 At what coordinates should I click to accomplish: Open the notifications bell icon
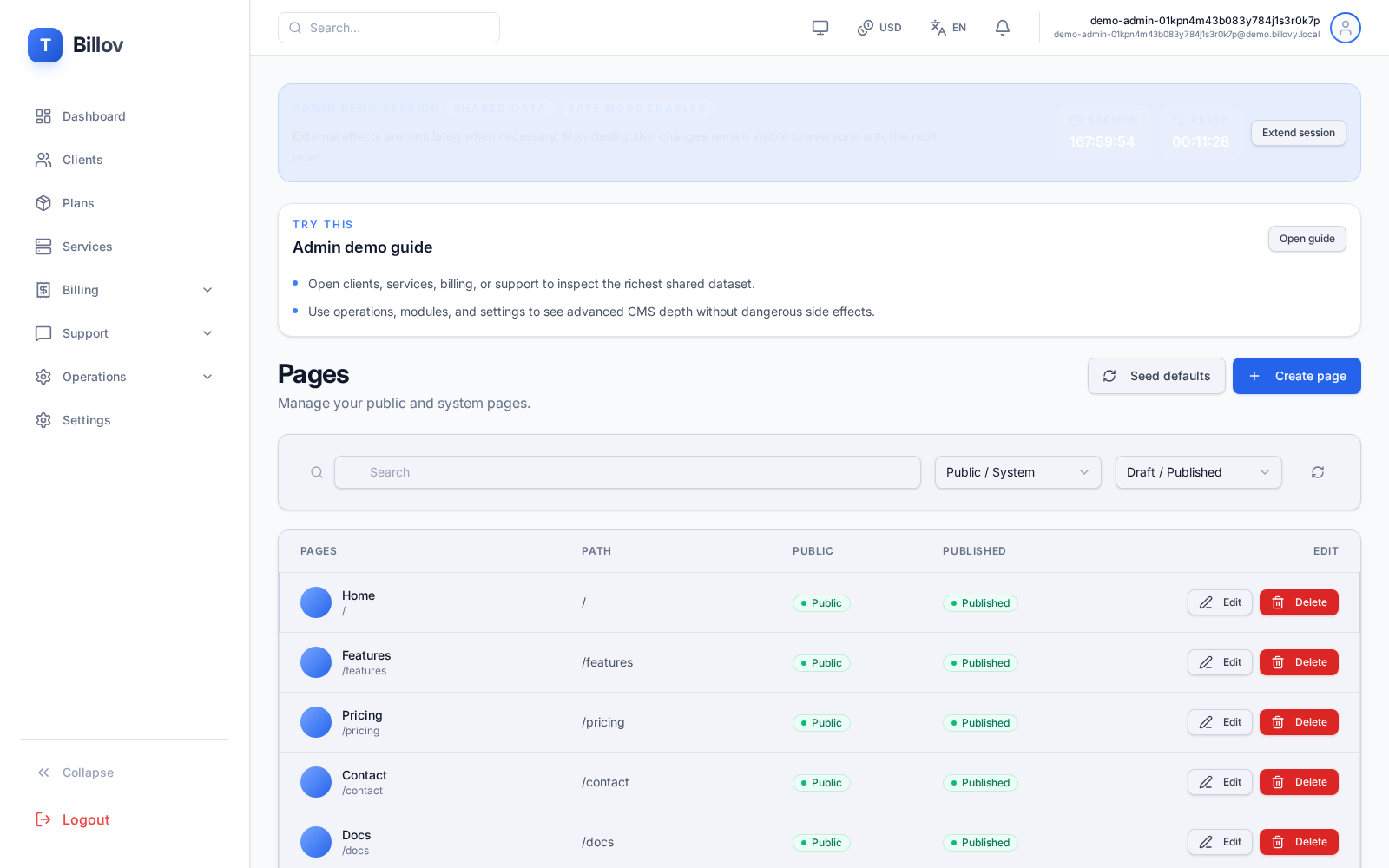coord(1002,27)
